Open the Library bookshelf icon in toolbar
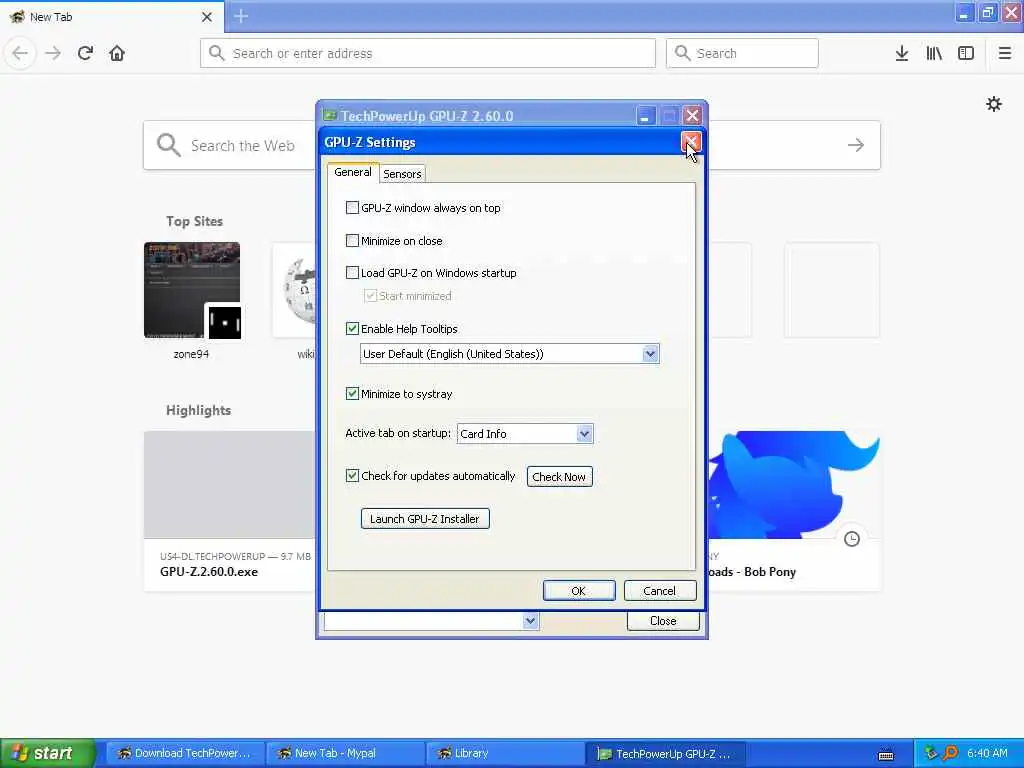 pyautogui.click(x=934, y=53)
